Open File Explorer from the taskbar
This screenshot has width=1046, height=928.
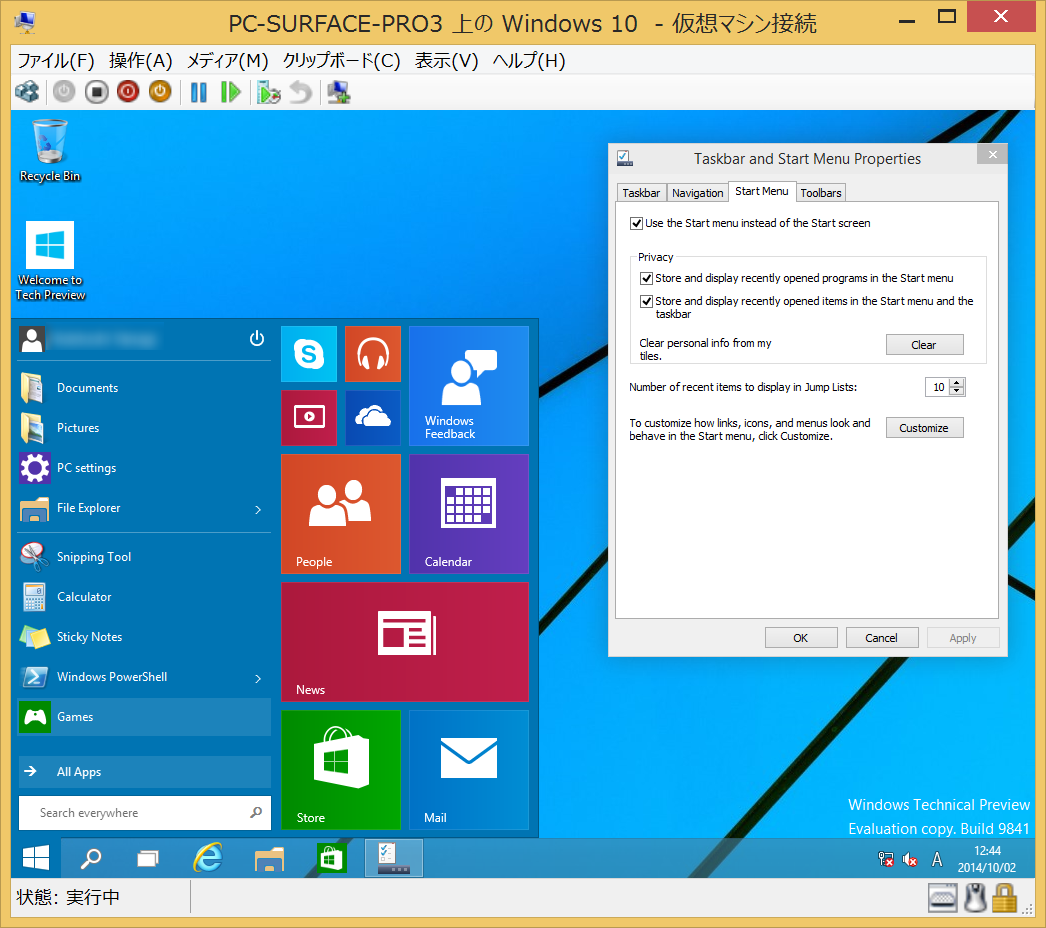tap(270, 858)
